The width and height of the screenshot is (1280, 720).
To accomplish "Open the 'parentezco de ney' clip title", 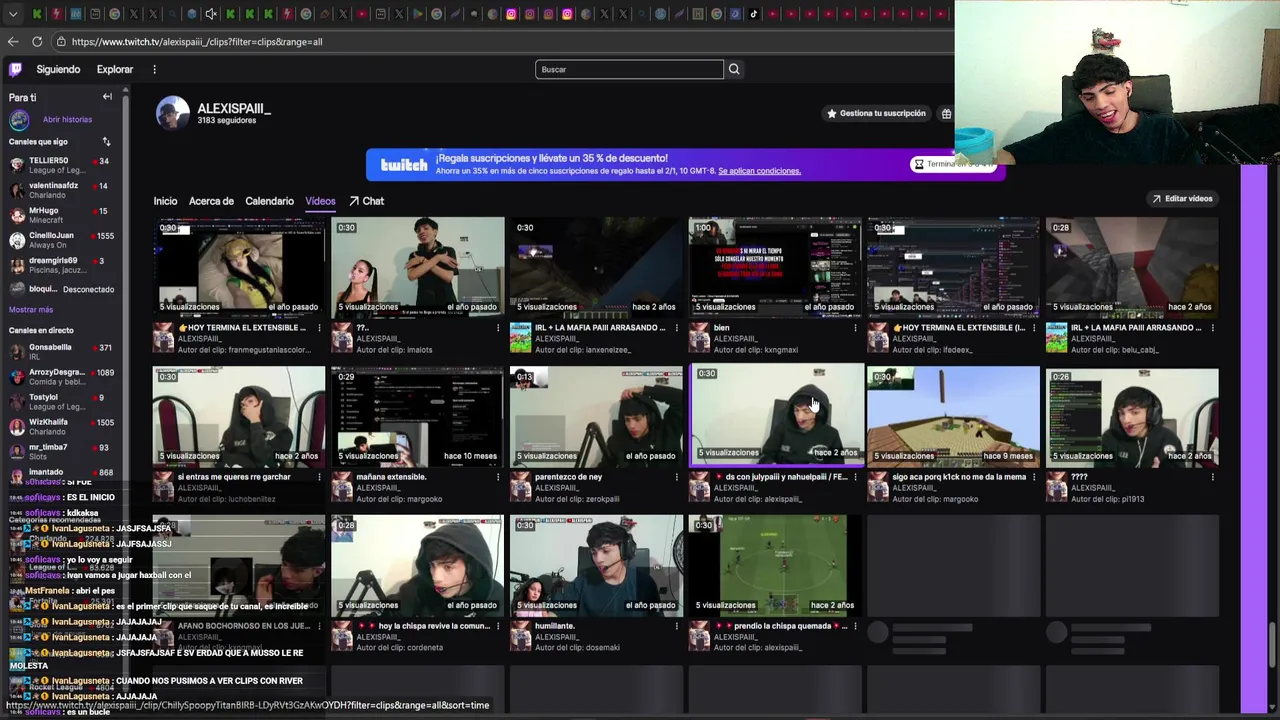I will [x=568, y=477].
